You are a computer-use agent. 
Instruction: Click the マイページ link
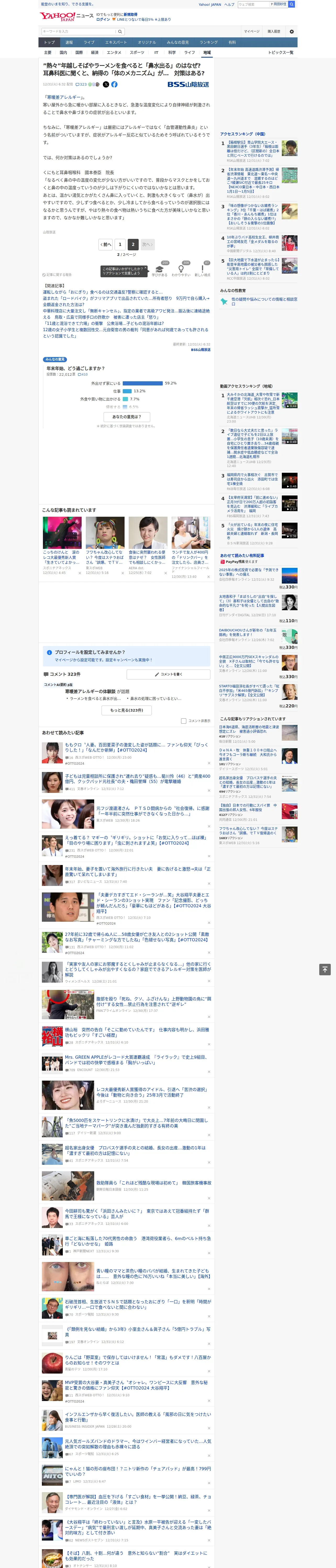[x=252, y=31]
